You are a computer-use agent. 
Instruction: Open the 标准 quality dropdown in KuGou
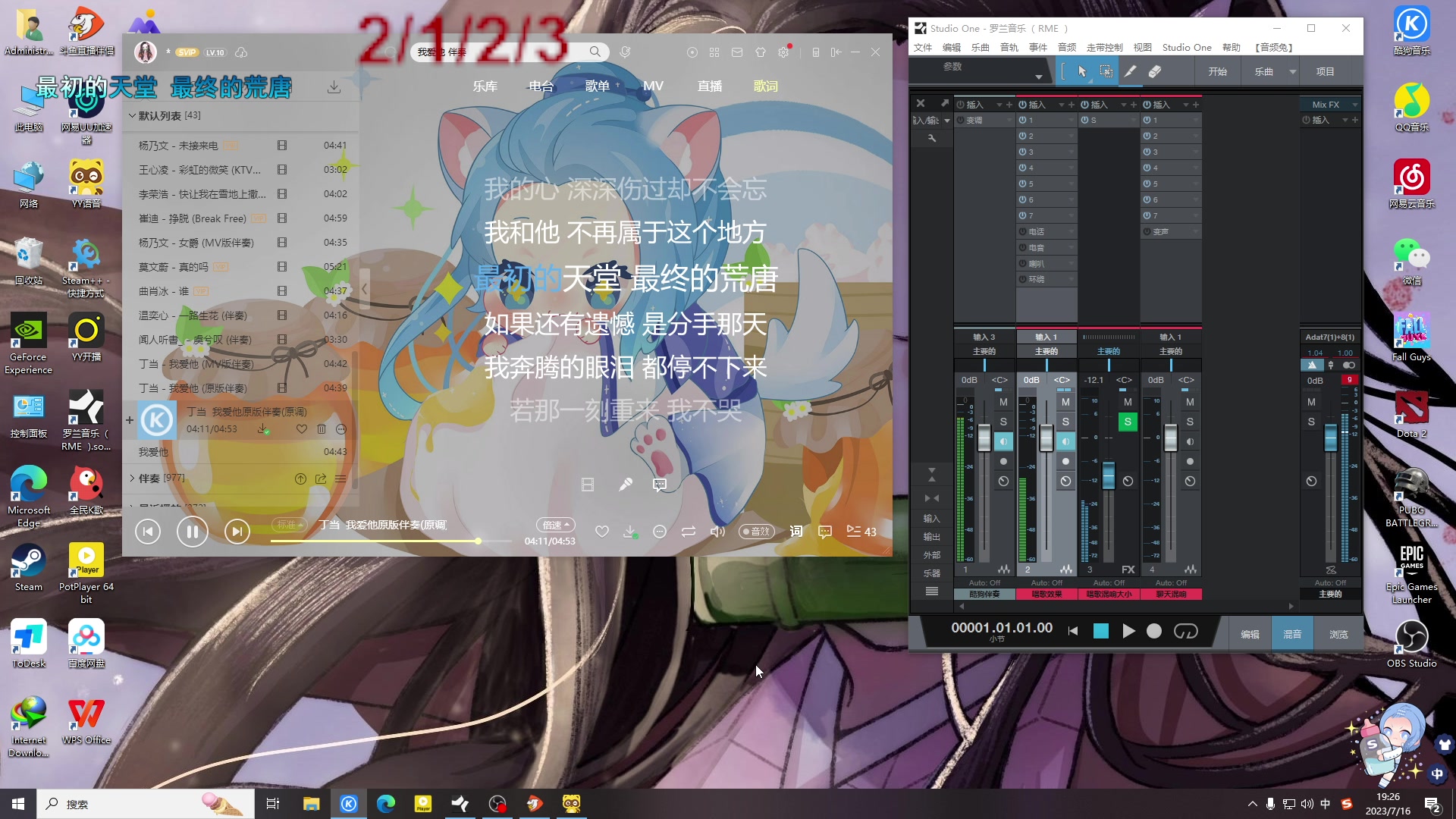click(290, 525)
